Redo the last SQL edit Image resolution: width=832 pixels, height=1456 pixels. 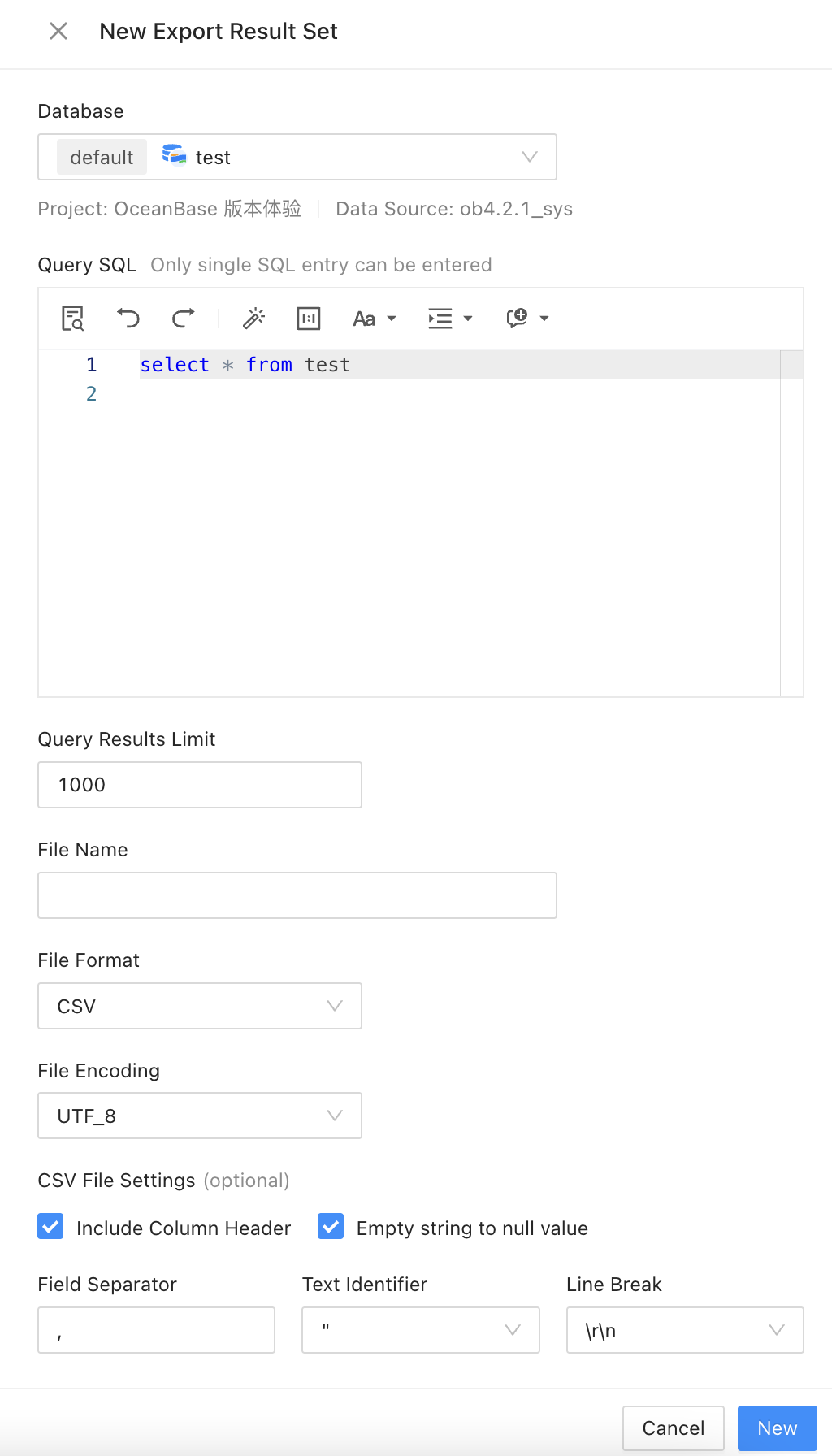coord(184,318)
